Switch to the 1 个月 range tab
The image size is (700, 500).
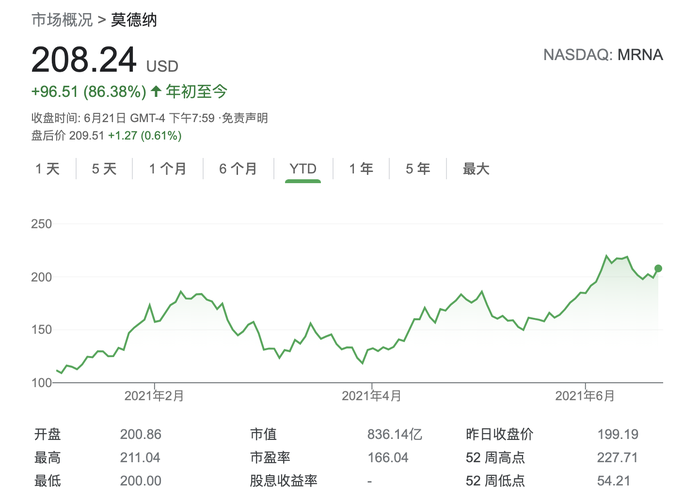pyautogui.click(x=167, y=169)
